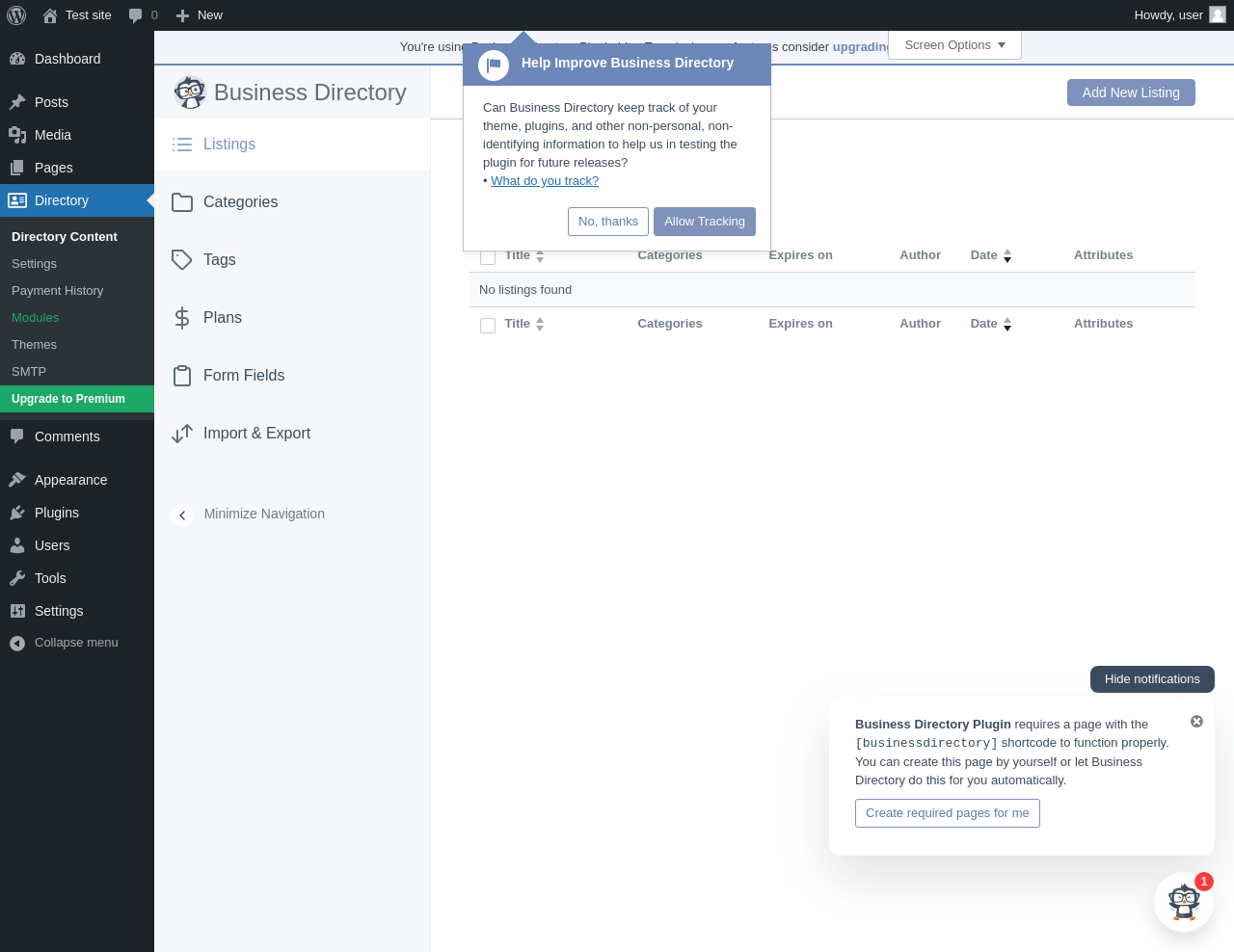Click the Users person icon
The width and height of the screenshot is (1234, 952).
click(17, 545)
